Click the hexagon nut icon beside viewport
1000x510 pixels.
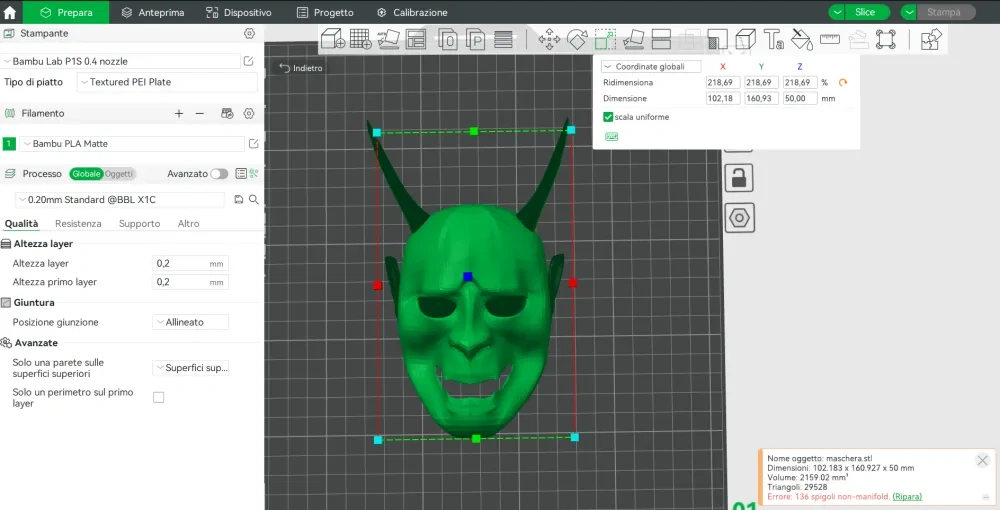pos(739,218)
